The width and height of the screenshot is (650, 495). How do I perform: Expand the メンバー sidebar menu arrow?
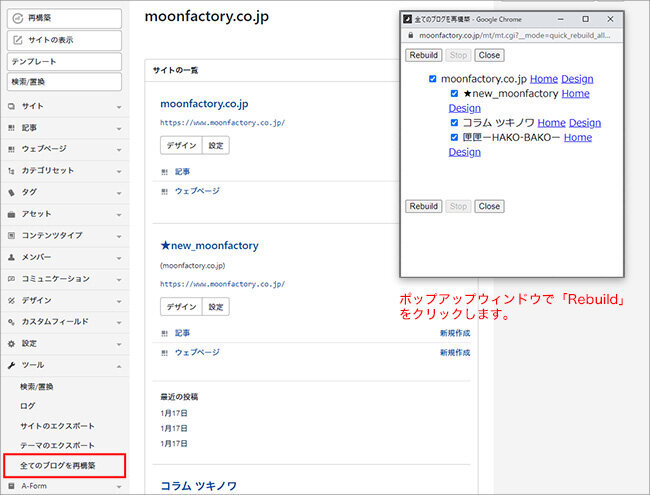pyautogui.click(x=119, y=258)
